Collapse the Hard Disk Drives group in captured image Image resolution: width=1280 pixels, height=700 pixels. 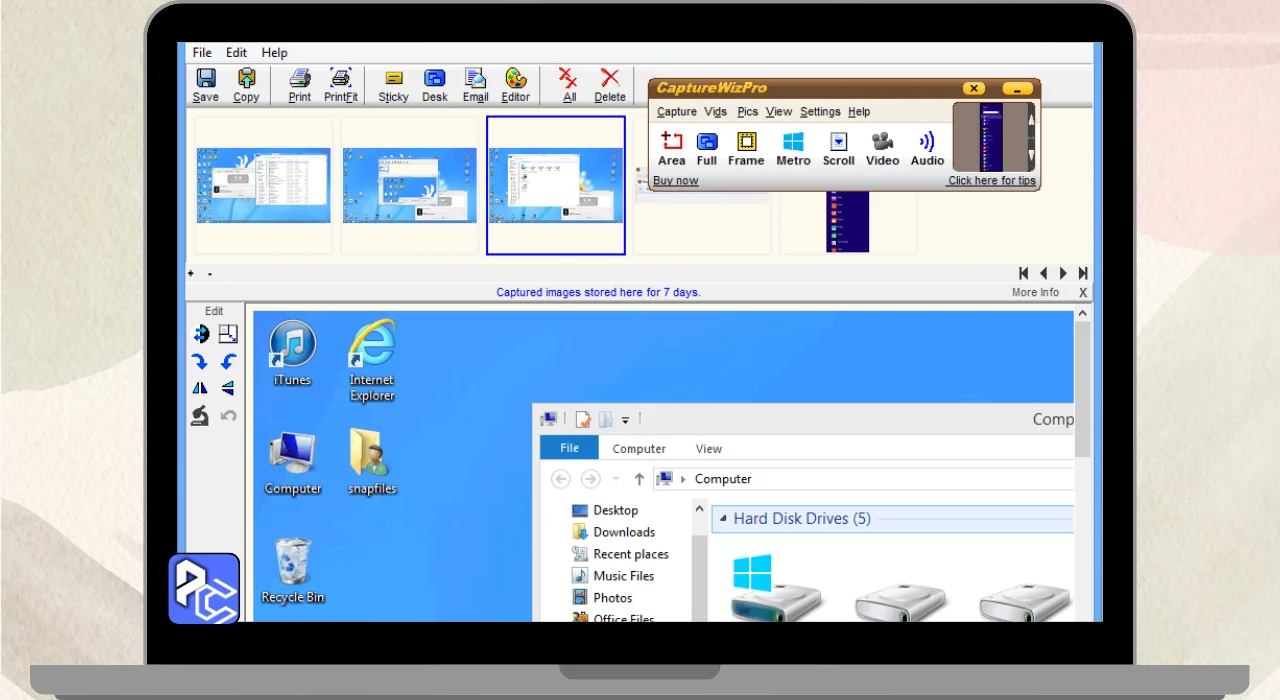(x=722, y=519)
